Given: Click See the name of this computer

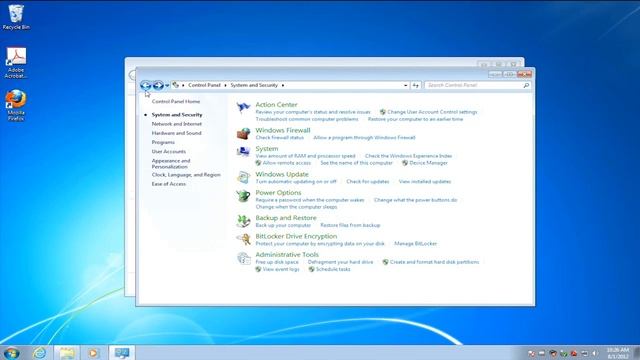Looking at the screenshot, I should click(356, 163).
